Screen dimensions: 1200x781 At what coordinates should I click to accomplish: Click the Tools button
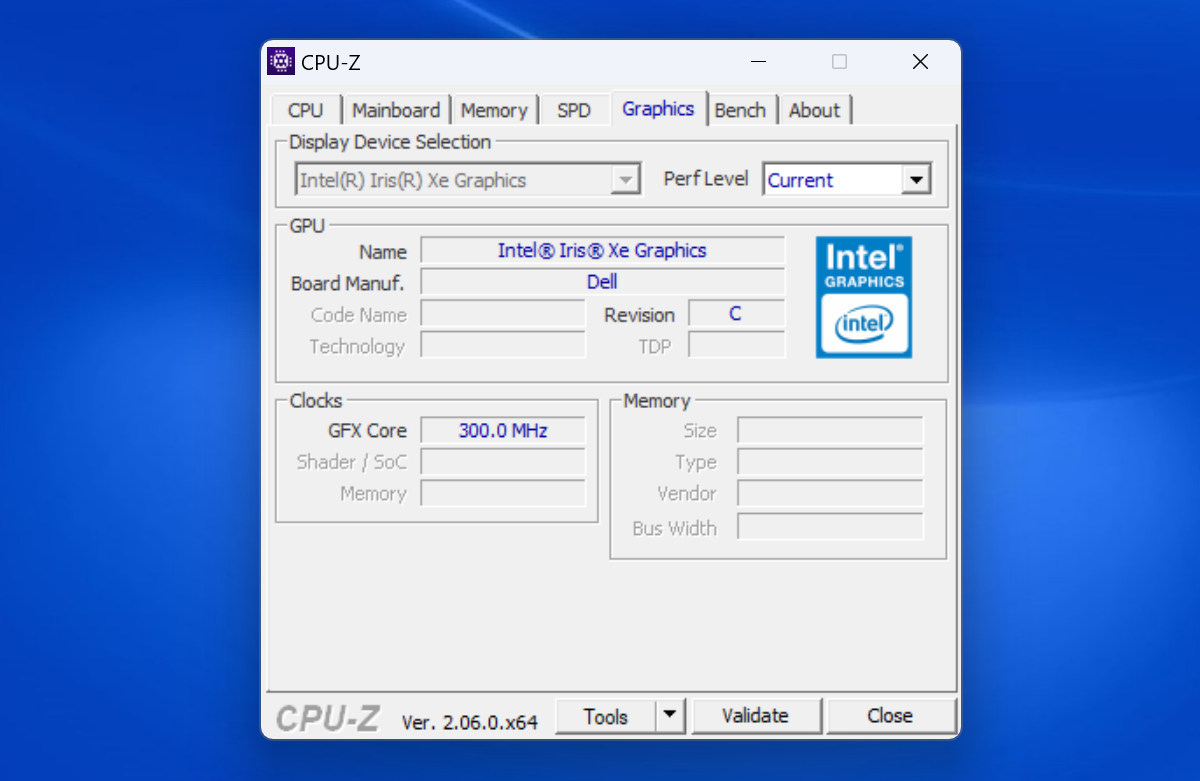point(606,716)
